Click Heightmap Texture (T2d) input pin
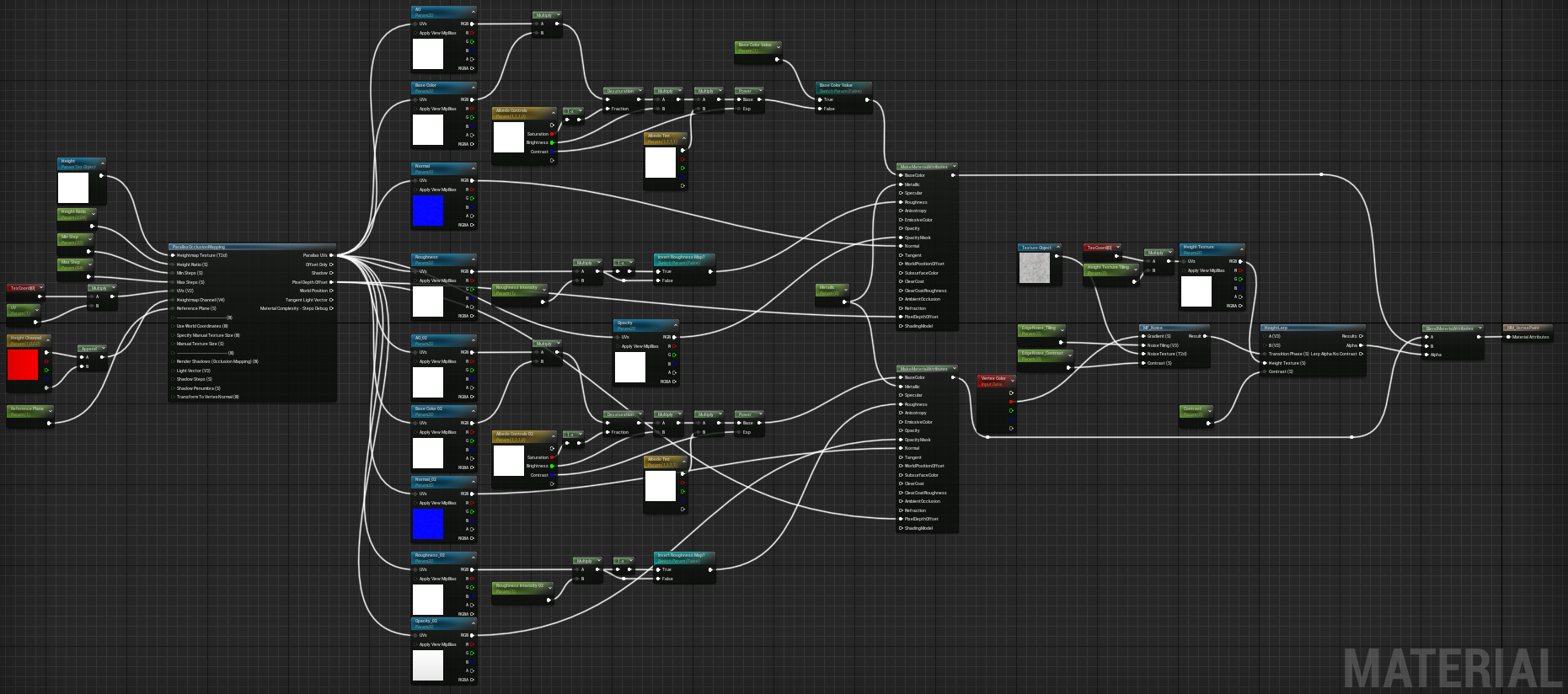The height and width of the screenshot is (694, 1568). (173, 255)
